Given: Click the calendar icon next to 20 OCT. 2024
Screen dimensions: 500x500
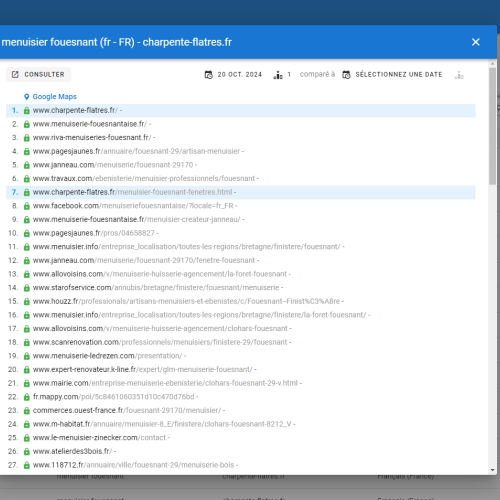Looking at the screenshot, I should pos(209,75).
